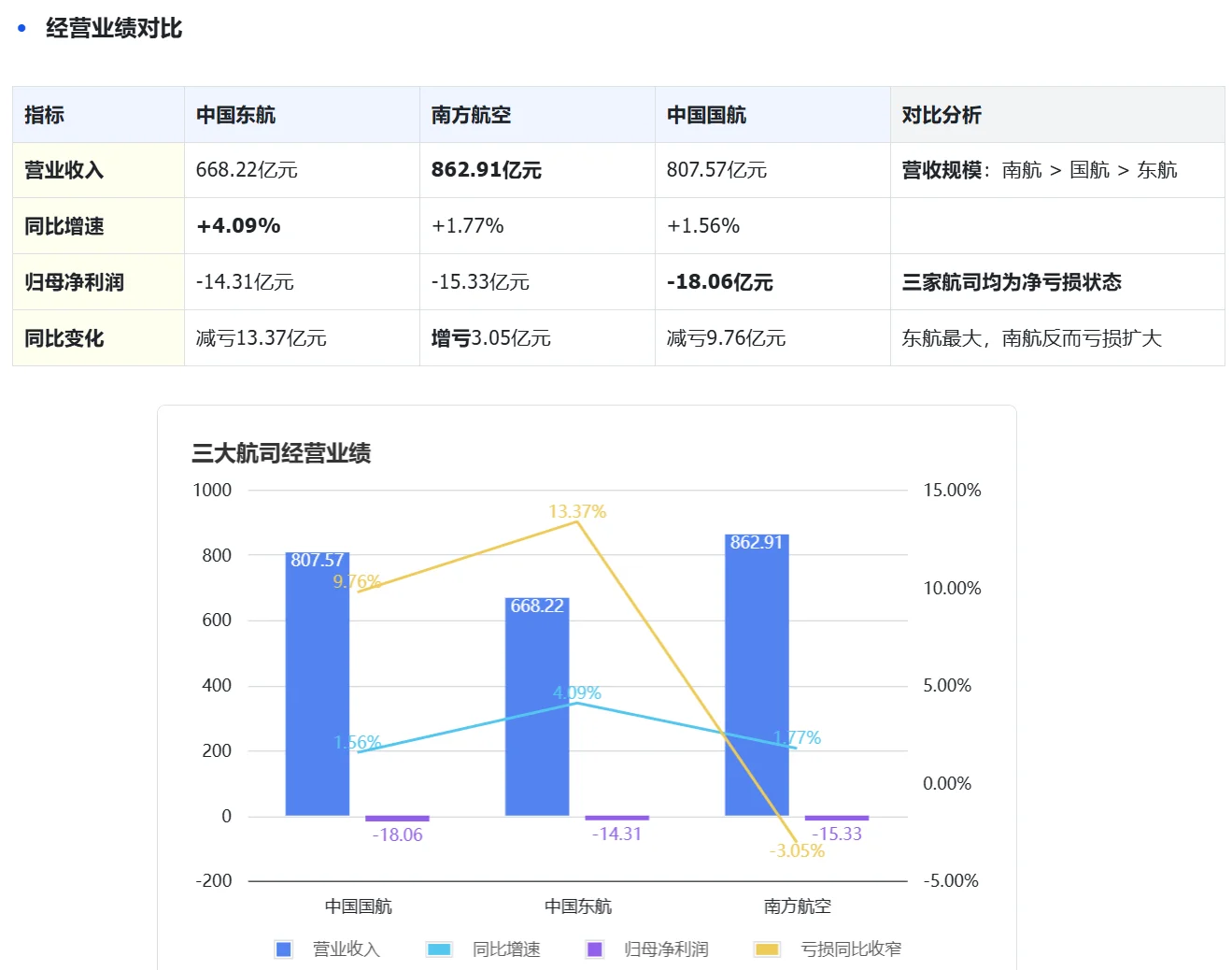Click the chart title 三大航司经营业绩
The height and width of the screenshot is (970, 1232).
pos(281,453)
